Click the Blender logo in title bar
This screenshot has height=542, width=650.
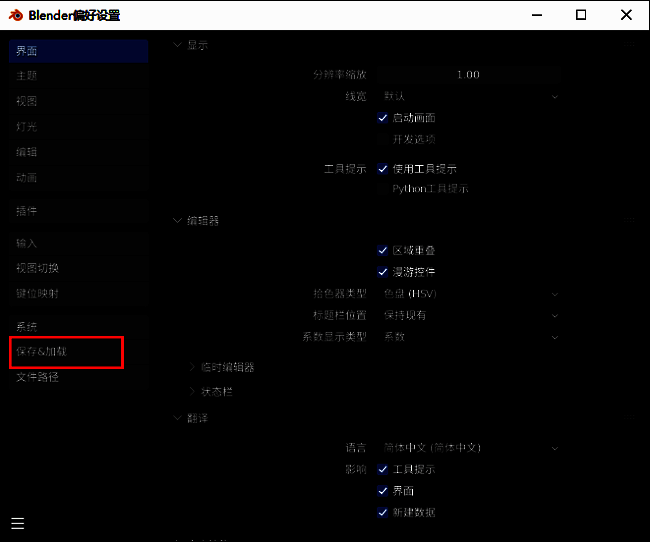click(15, 15)
